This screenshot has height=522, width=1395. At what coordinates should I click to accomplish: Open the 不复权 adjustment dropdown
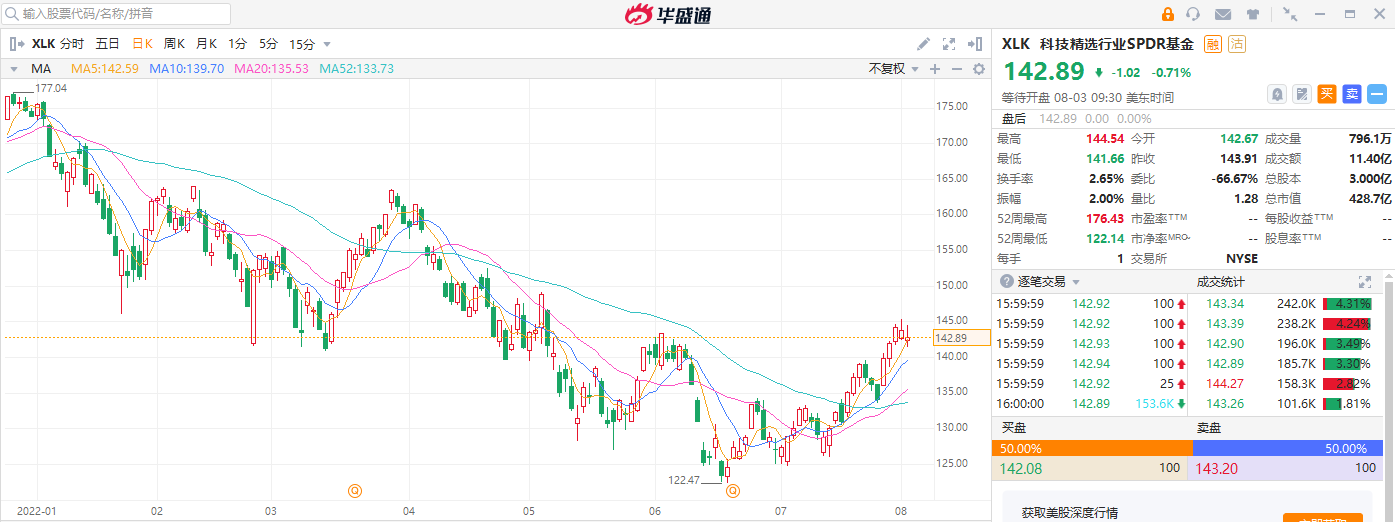click(x=892, y=69)
